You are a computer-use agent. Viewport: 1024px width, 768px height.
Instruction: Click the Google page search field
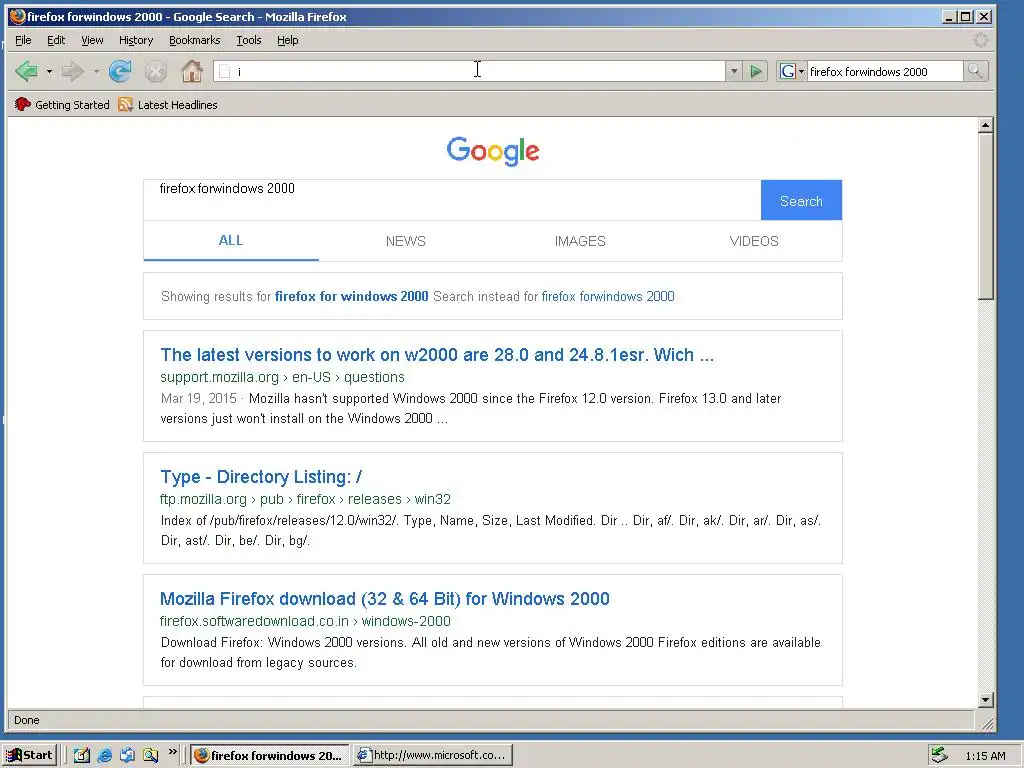[x=452, y=200]
